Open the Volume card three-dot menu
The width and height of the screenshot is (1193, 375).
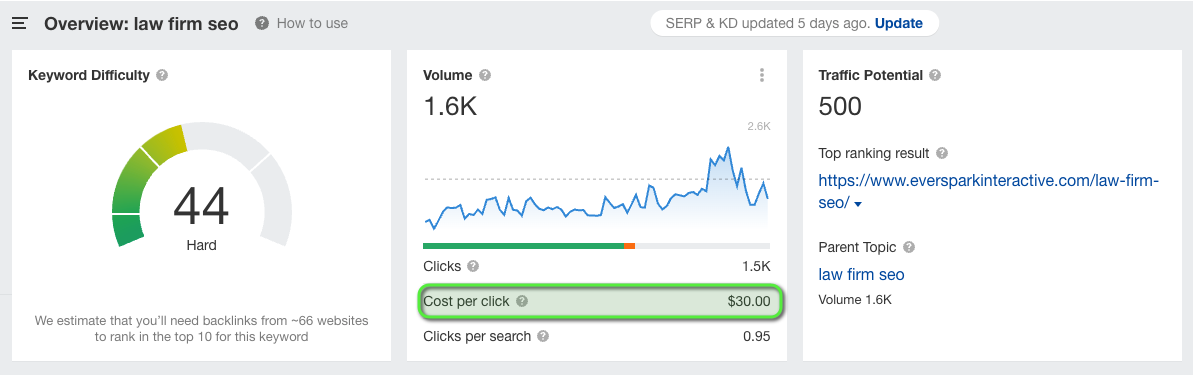pos(762,75)
